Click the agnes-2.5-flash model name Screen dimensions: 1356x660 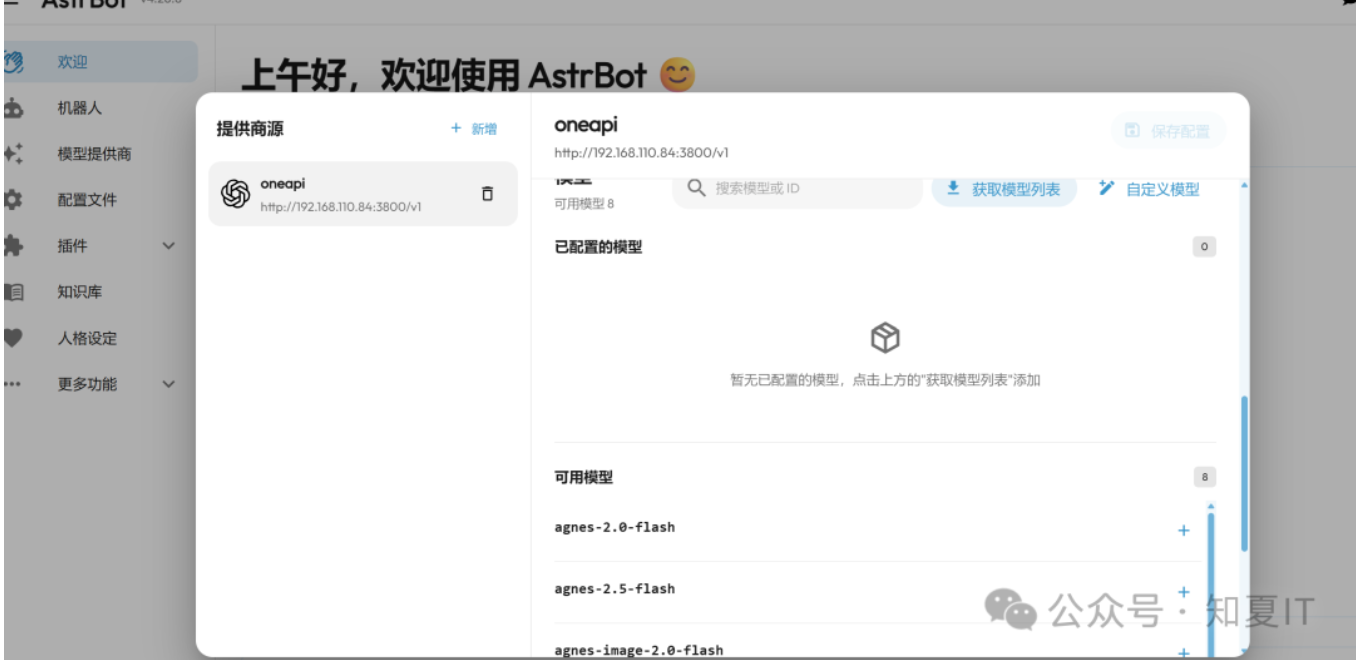[x=615, y=589]
